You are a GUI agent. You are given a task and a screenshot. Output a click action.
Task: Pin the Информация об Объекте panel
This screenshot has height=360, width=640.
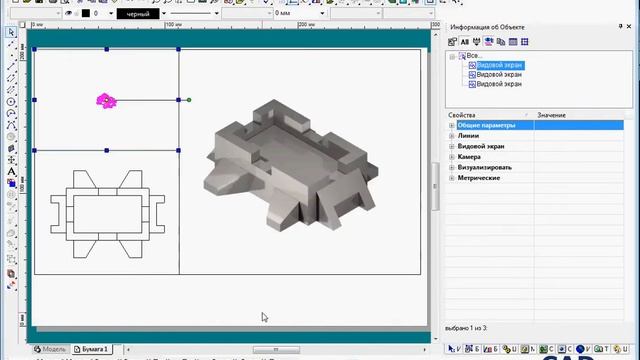pos(620,27)
